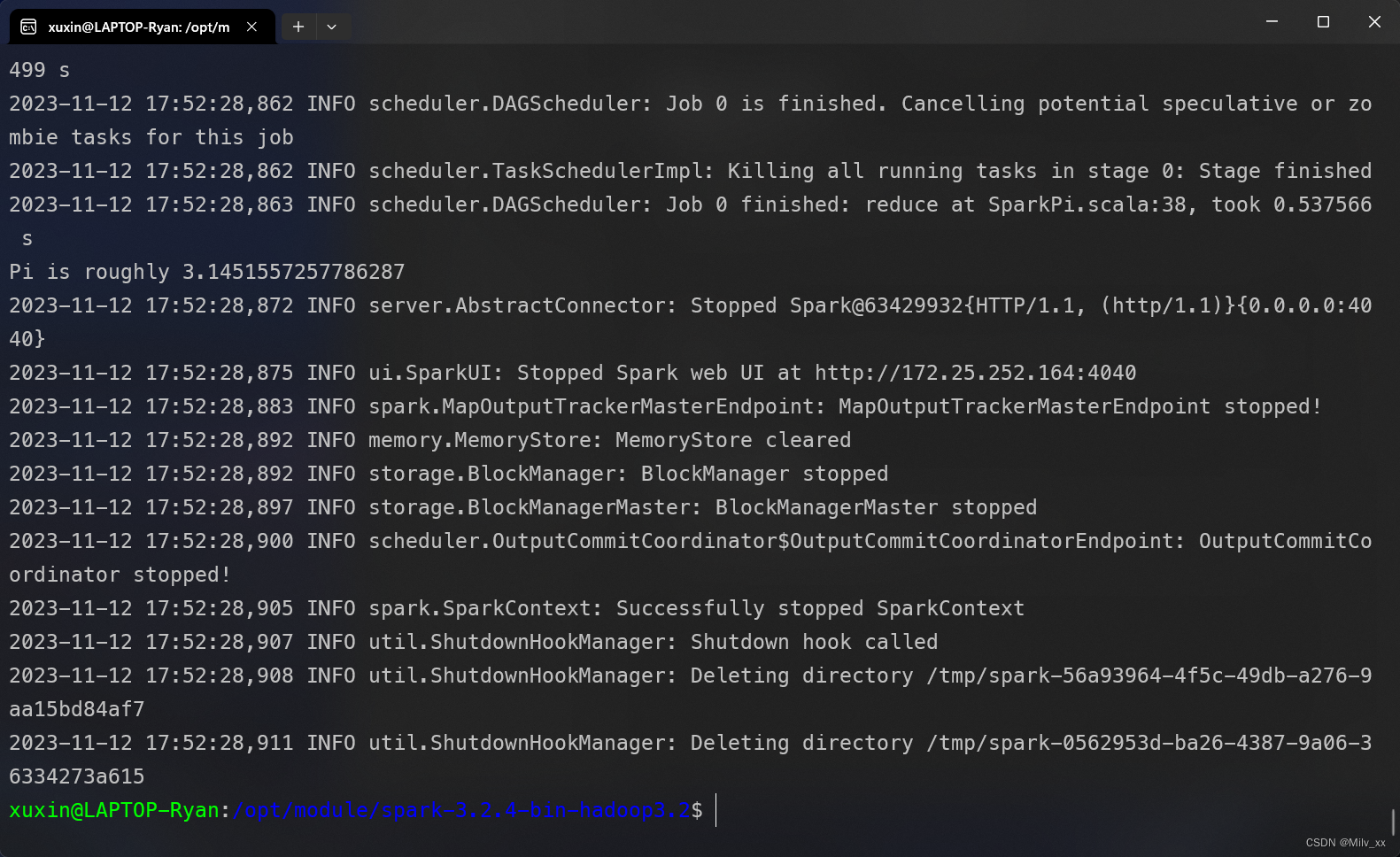Viewport: 1400px width, 857px height.
Task: Maximize the Windows Terminal window
Action: [1323, 21]
